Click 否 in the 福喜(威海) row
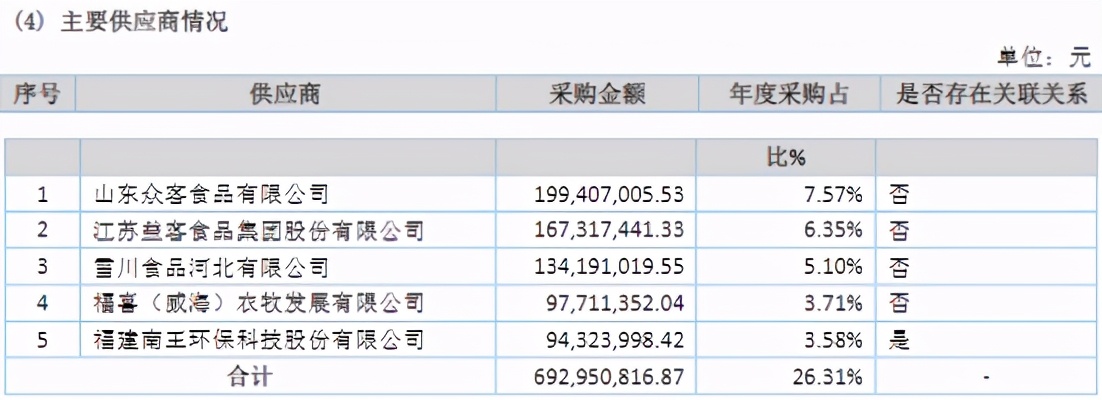Image resolution: width=1102 pixels, height=400 pixels. tap(899, 303)
